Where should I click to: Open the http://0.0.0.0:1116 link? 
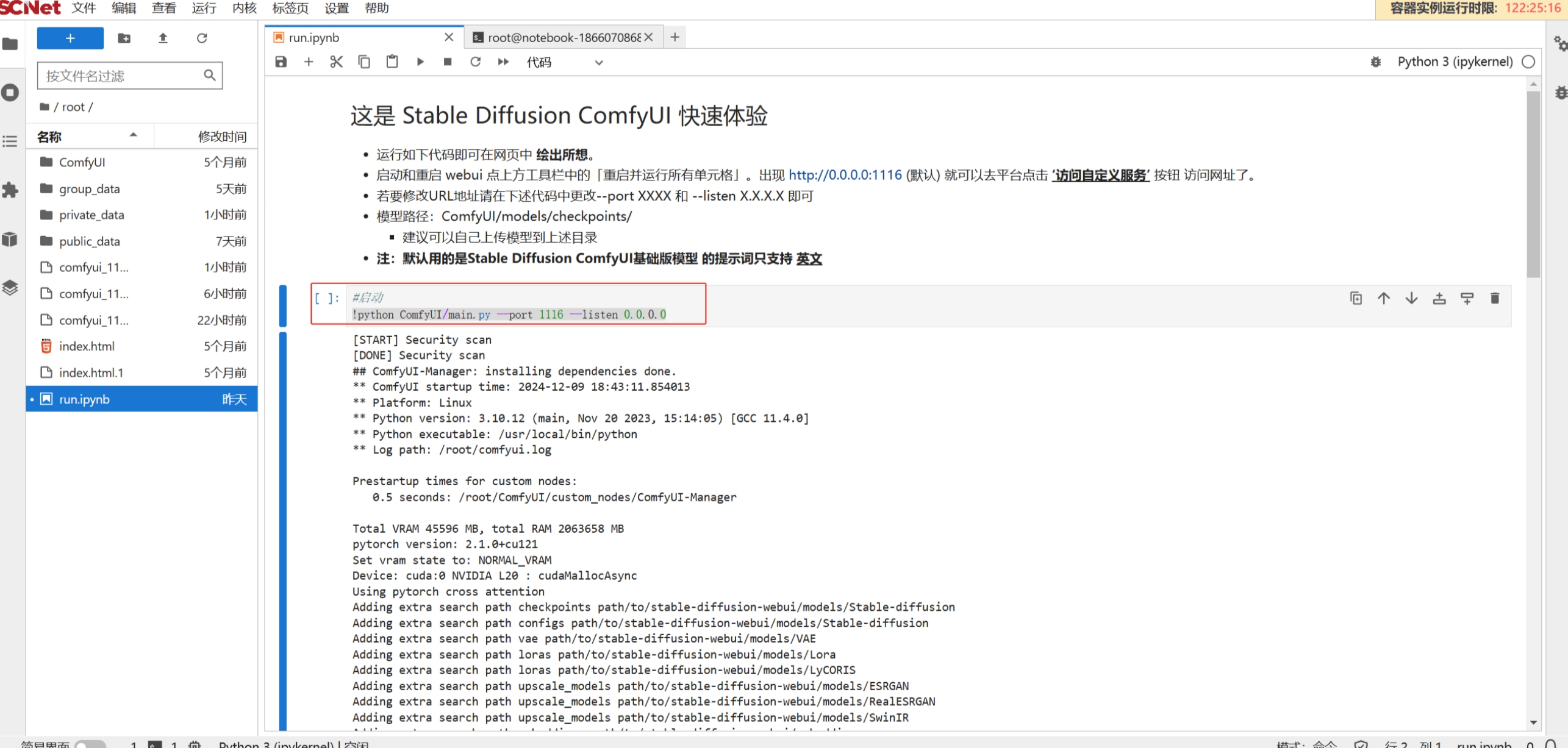845,176
